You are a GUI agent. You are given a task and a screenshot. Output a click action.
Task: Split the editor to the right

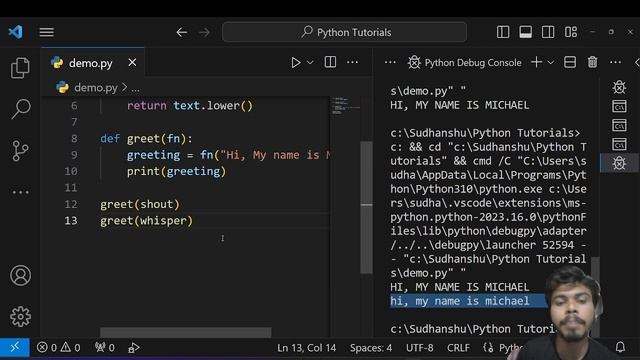coord(330,62)
